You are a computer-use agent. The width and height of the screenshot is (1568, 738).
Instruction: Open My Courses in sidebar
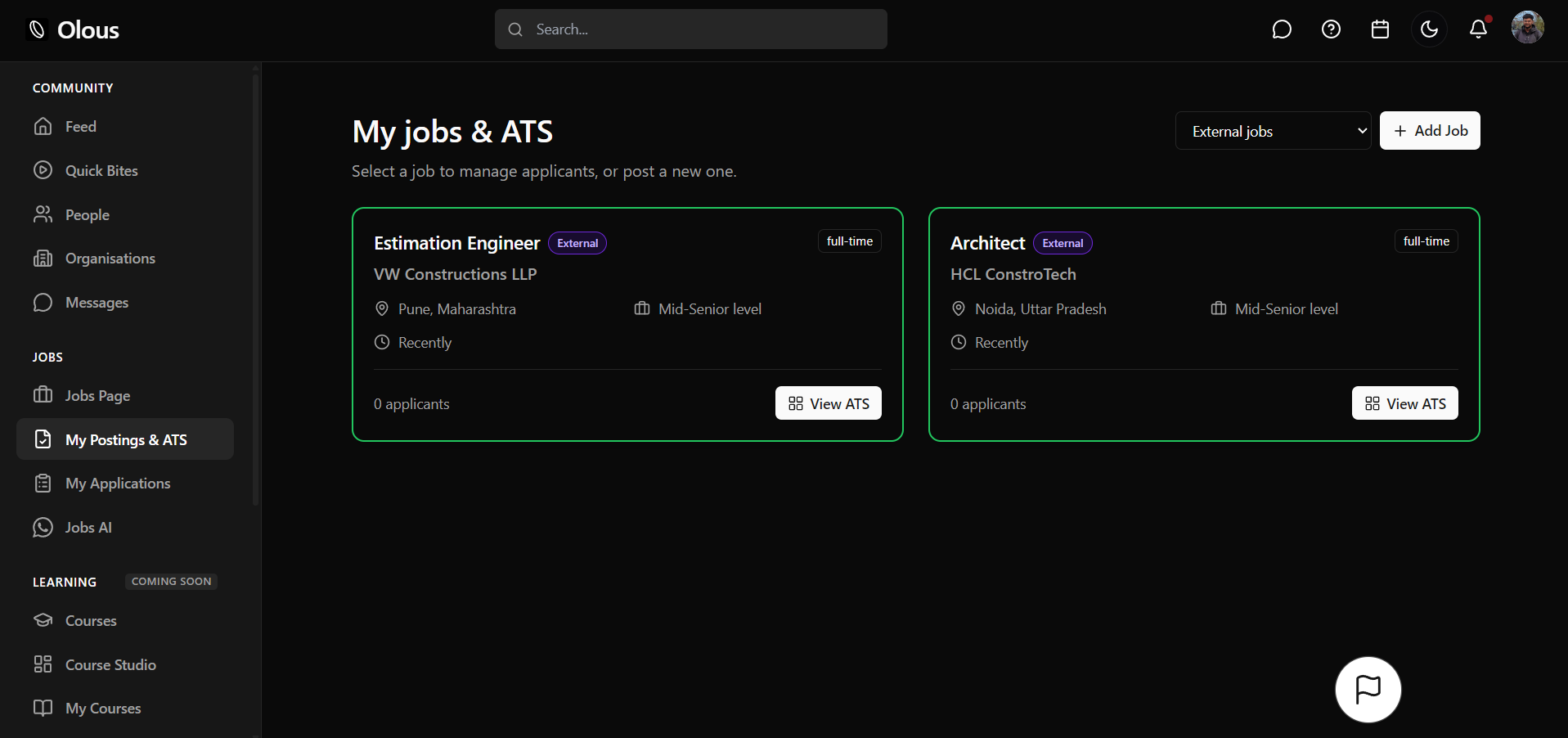tap(125, 709)
